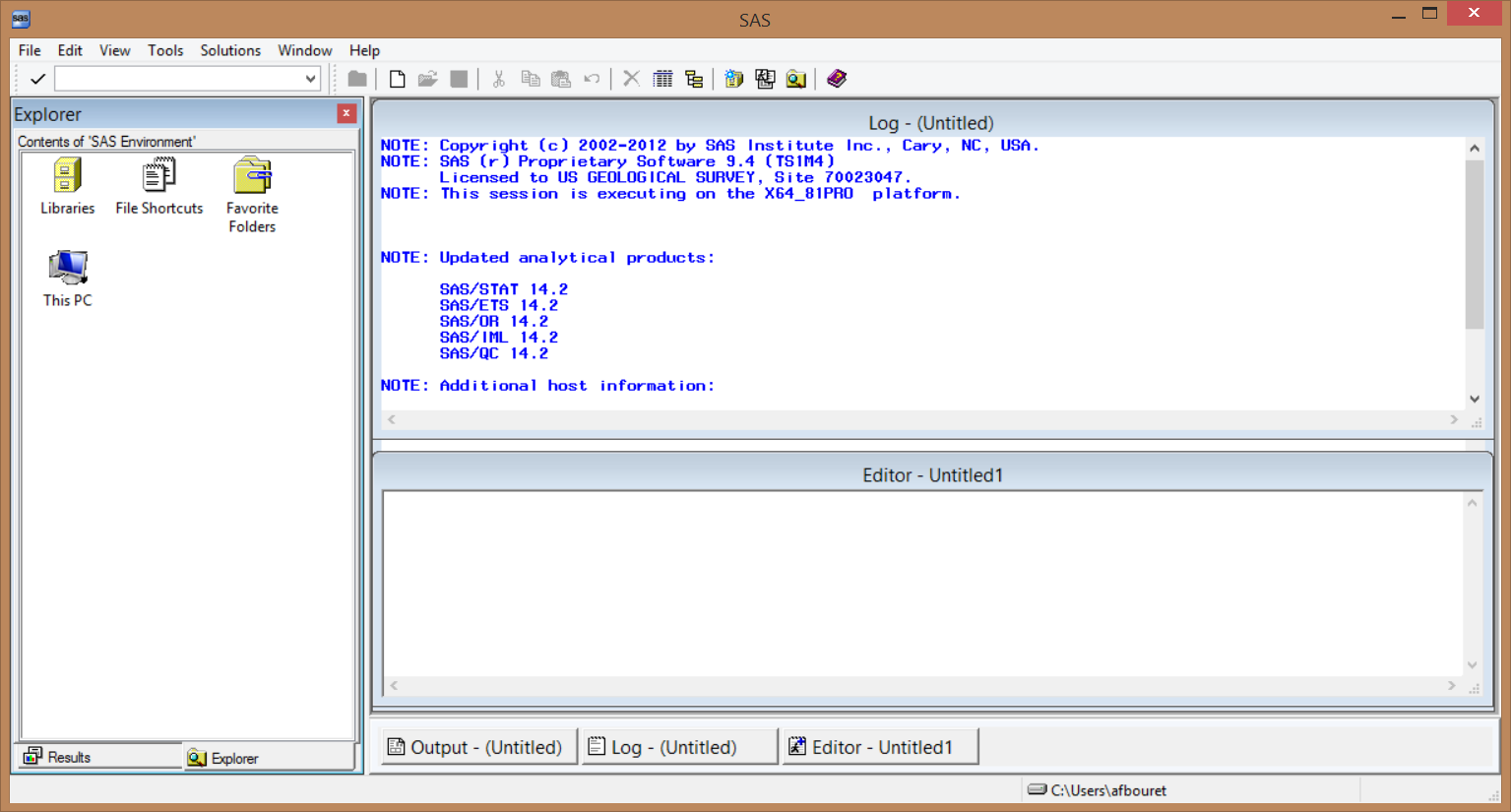Image resolution: width=1511 pixels, height=812 pixels.
Task: Click the command bar checkmark icon
Action: pyautogui.click(x=37, y=79)
